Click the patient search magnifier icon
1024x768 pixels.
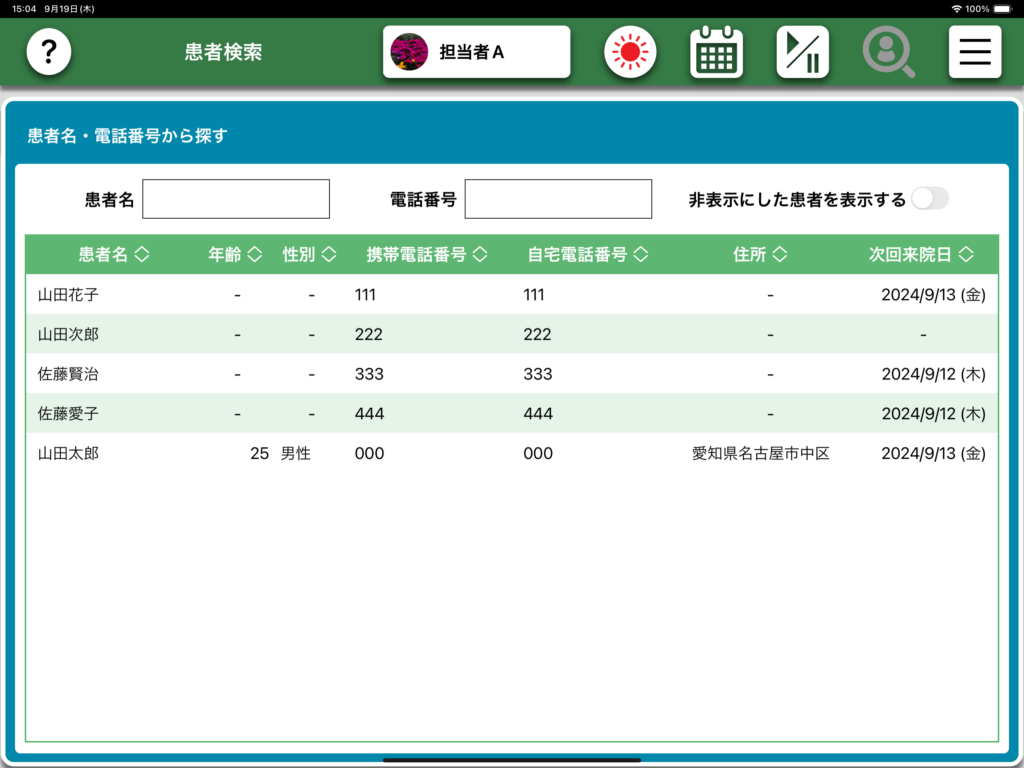pyautogui.click(x=888, y=52)
